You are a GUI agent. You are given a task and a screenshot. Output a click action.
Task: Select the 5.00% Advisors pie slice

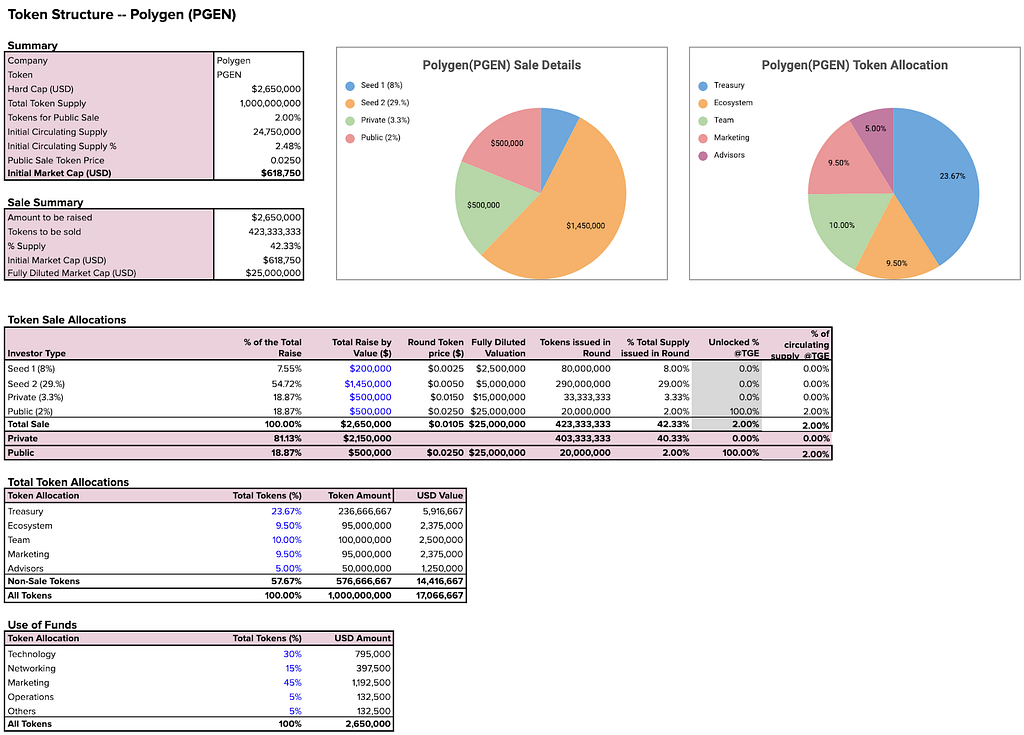(x=877, y=134)
